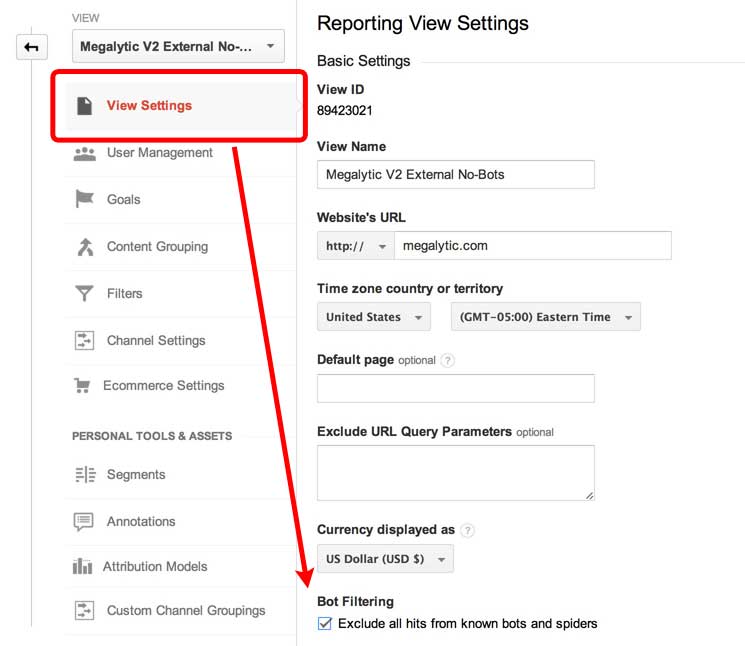The height and width of the screenshot is (646, 745).
Task: Click the Filters funnel icon
Action: point(84,293)
